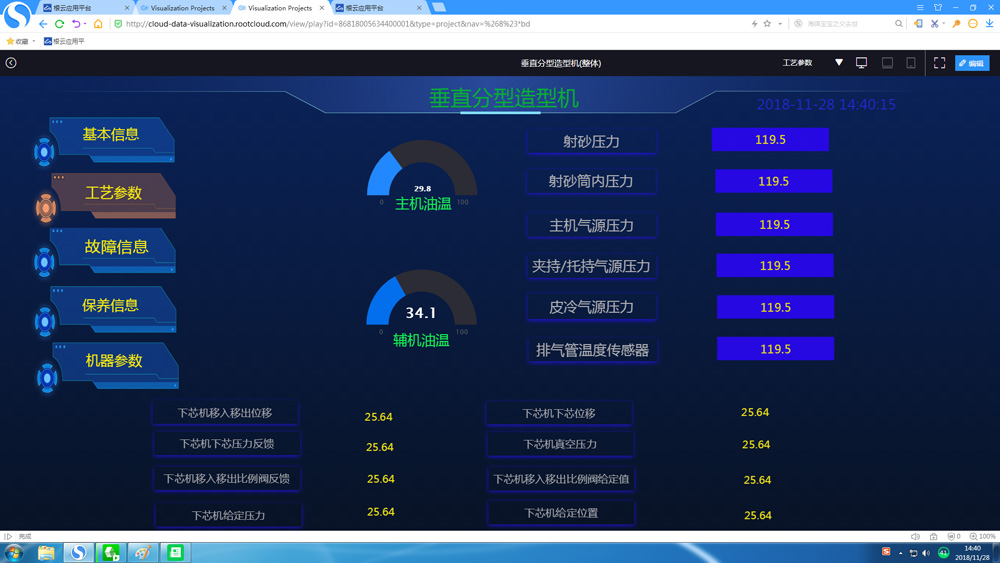This screenshot has height=563, width=1000.
Task: Expand the 工艺参数 page dropdown
Action: tap(839, 63)
